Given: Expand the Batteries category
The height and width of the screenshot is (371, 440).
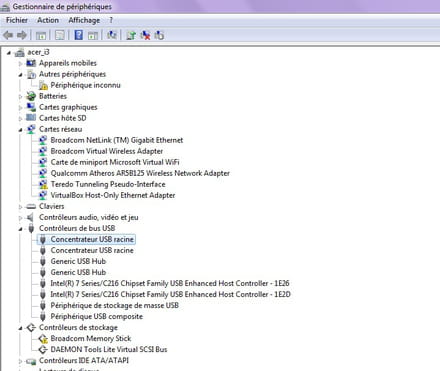Looking at the screenshot, I should click(x=21, y=97).
